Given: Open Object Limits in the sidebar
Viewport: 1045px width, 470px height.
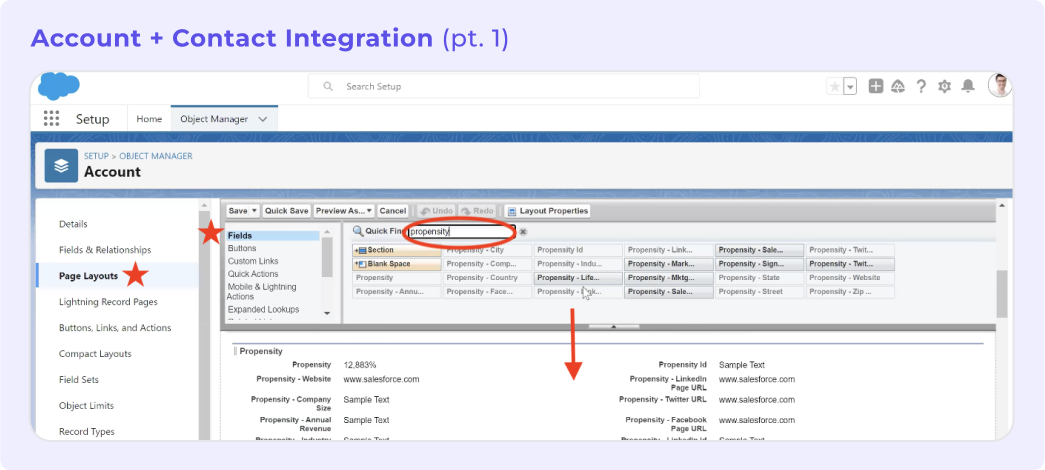Looking at the screenshot, I should click(87, 406).
